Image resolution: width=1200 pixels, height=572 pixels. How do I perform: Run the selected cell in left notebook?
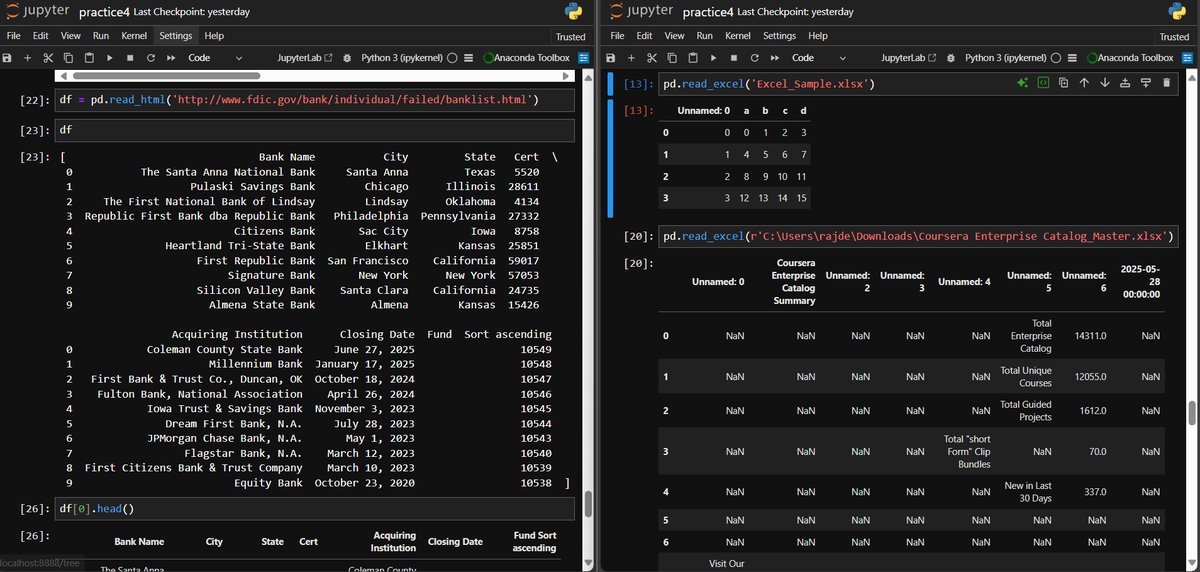(110, 58)
